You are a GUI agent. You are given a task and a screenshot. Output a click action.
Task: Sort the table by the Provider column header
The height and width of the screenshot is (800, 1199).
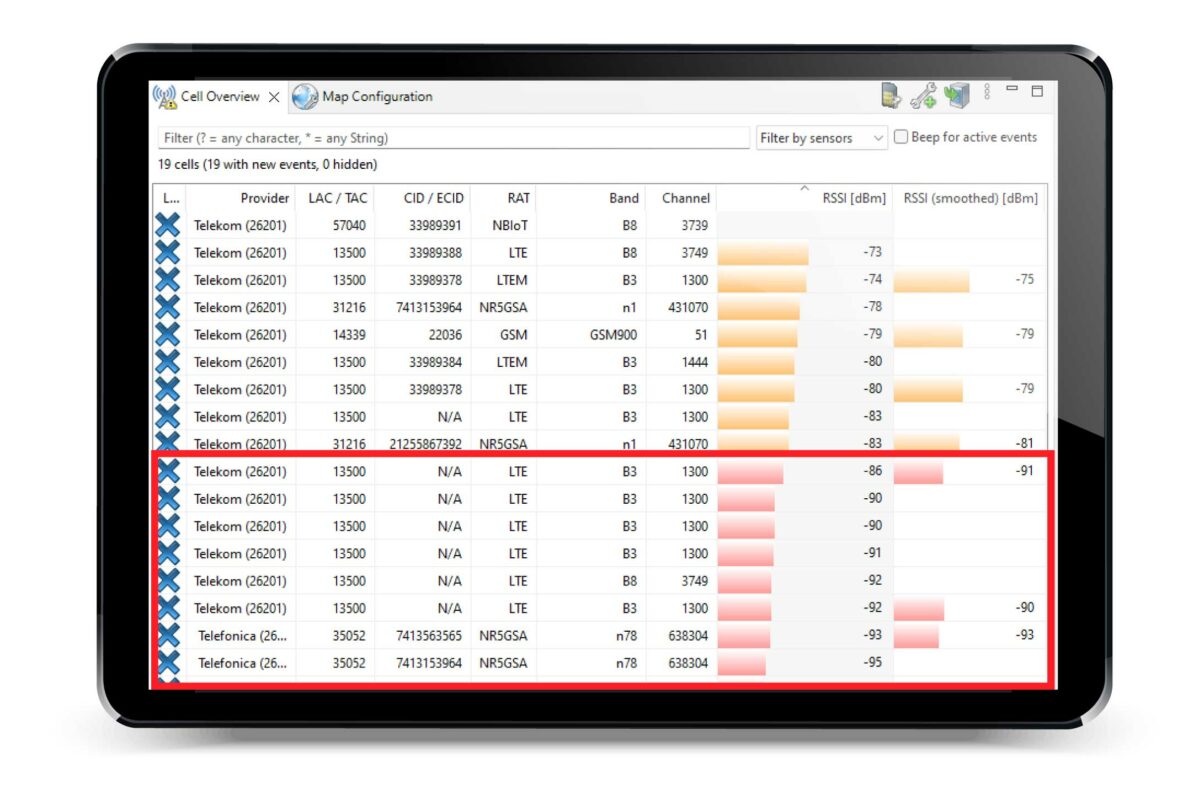tap(264, 198)
